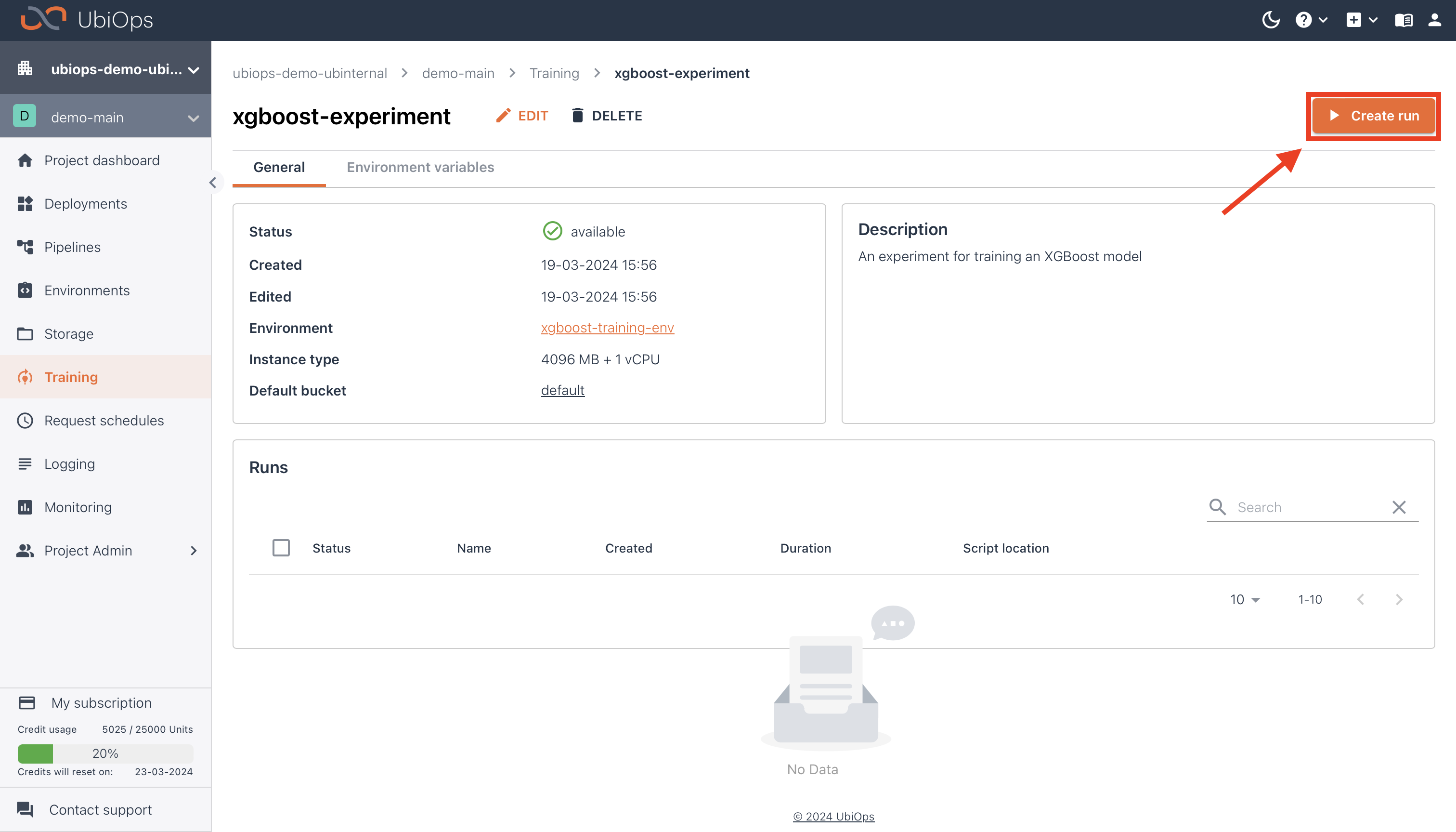Click the Pipelines sidebar icon

pos(26,246)
